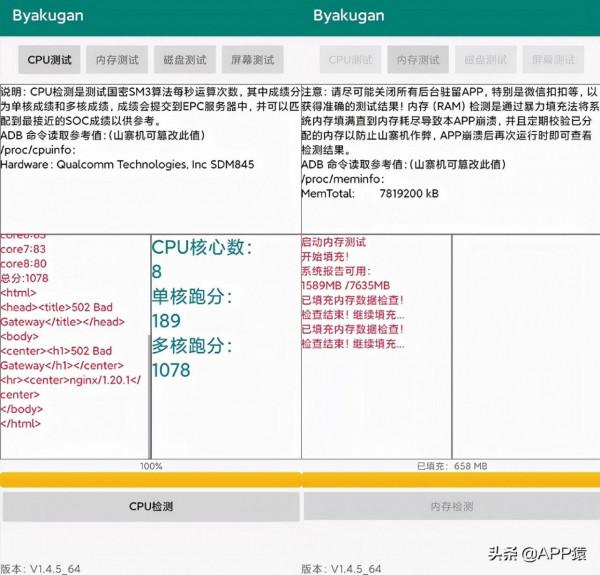The height and width of the screenshot is (575, 600).
Task: Click the CPU核心数 label
Action: coord(202,247)
